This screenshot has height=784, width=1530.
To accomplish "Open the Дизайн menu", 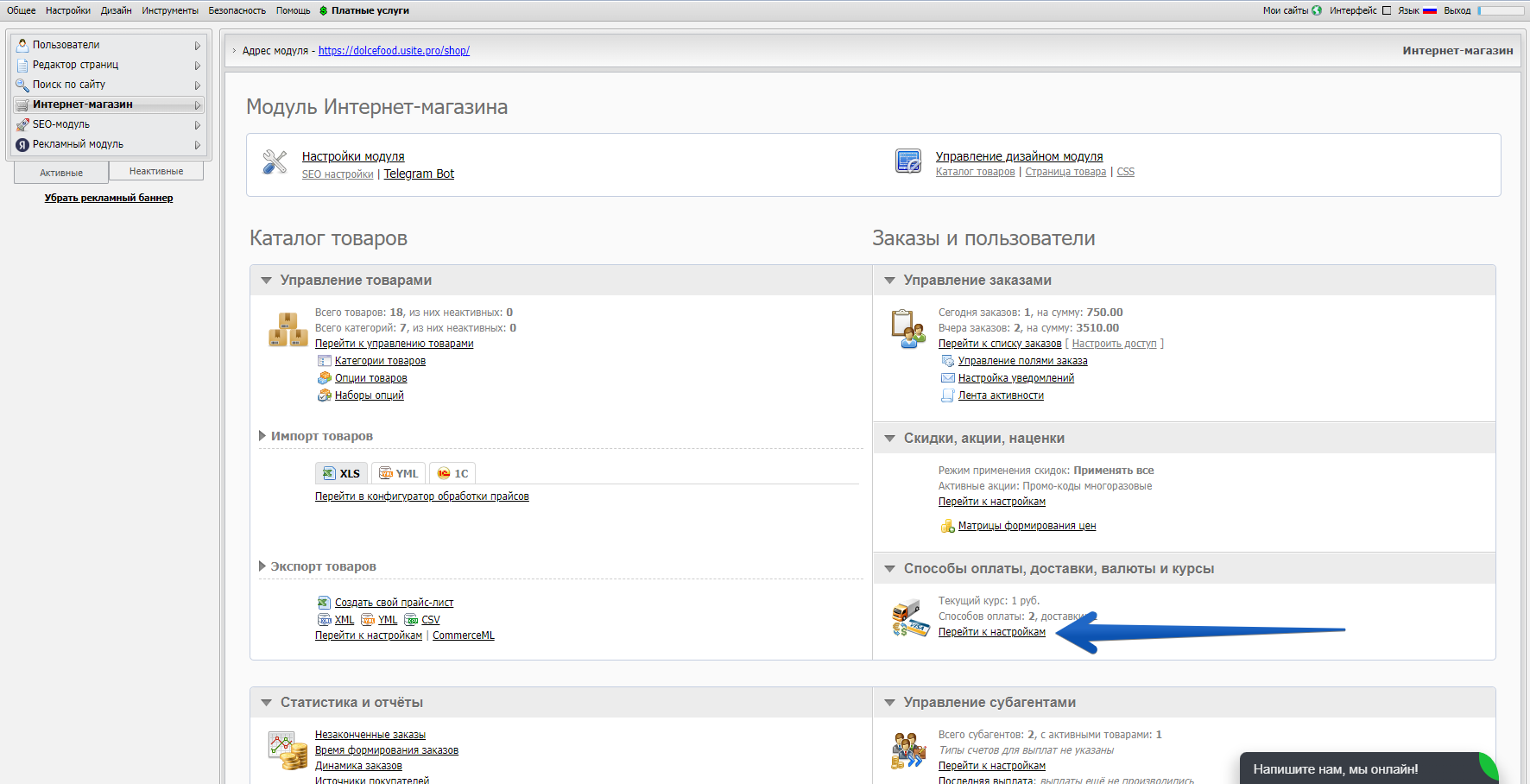I will (x=116, y=10).
